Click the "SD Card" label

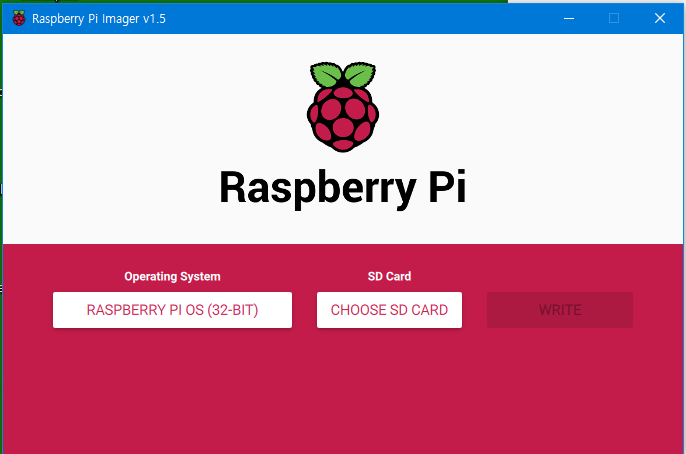click(389, 276)
